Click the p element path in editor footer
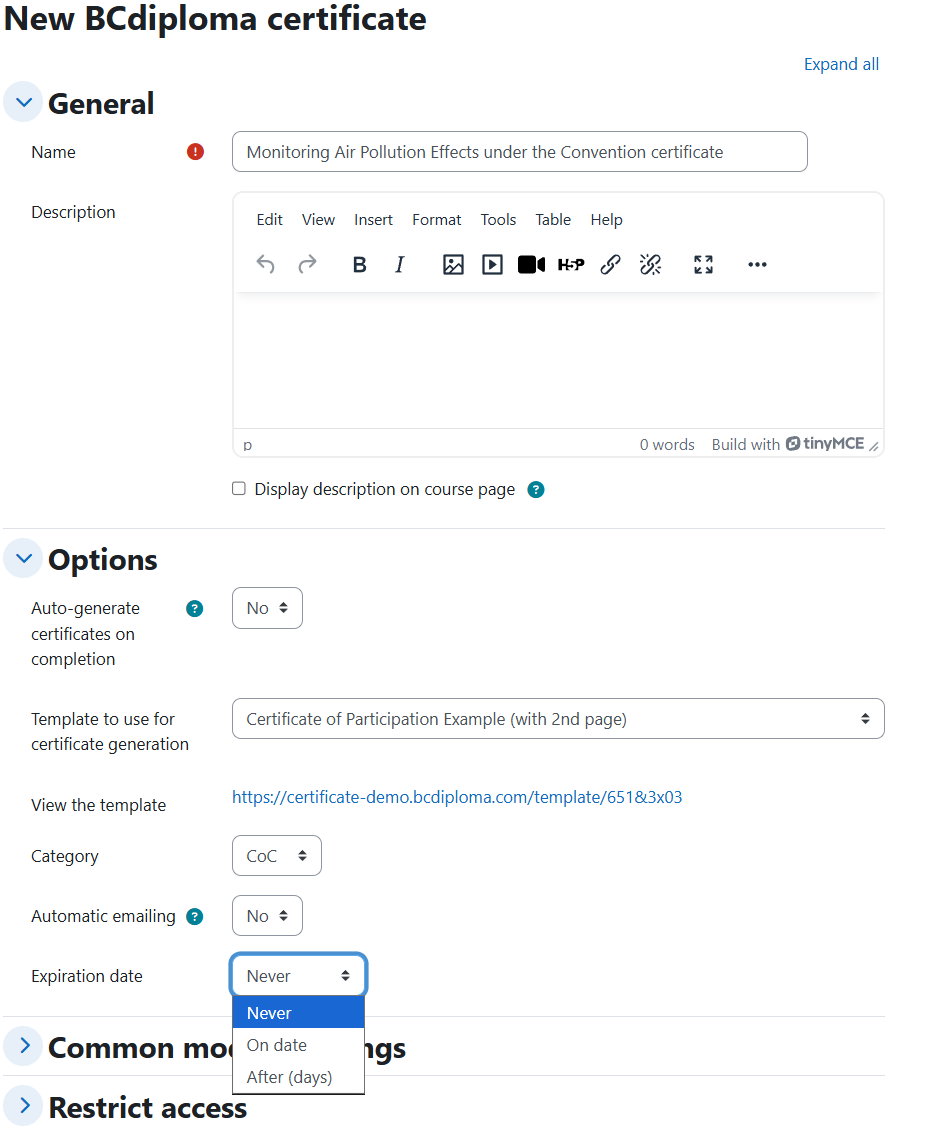 (248, 445)
